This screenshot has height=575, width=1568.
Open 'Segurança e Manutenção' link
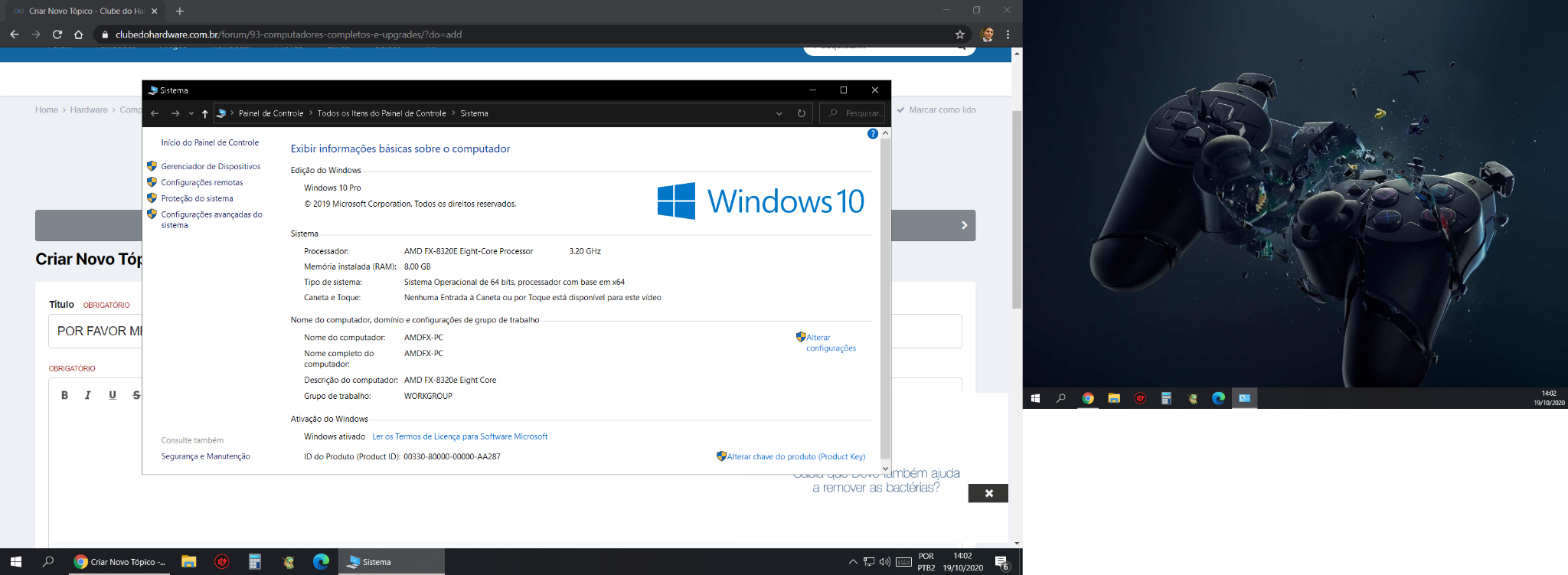point(205,456)
